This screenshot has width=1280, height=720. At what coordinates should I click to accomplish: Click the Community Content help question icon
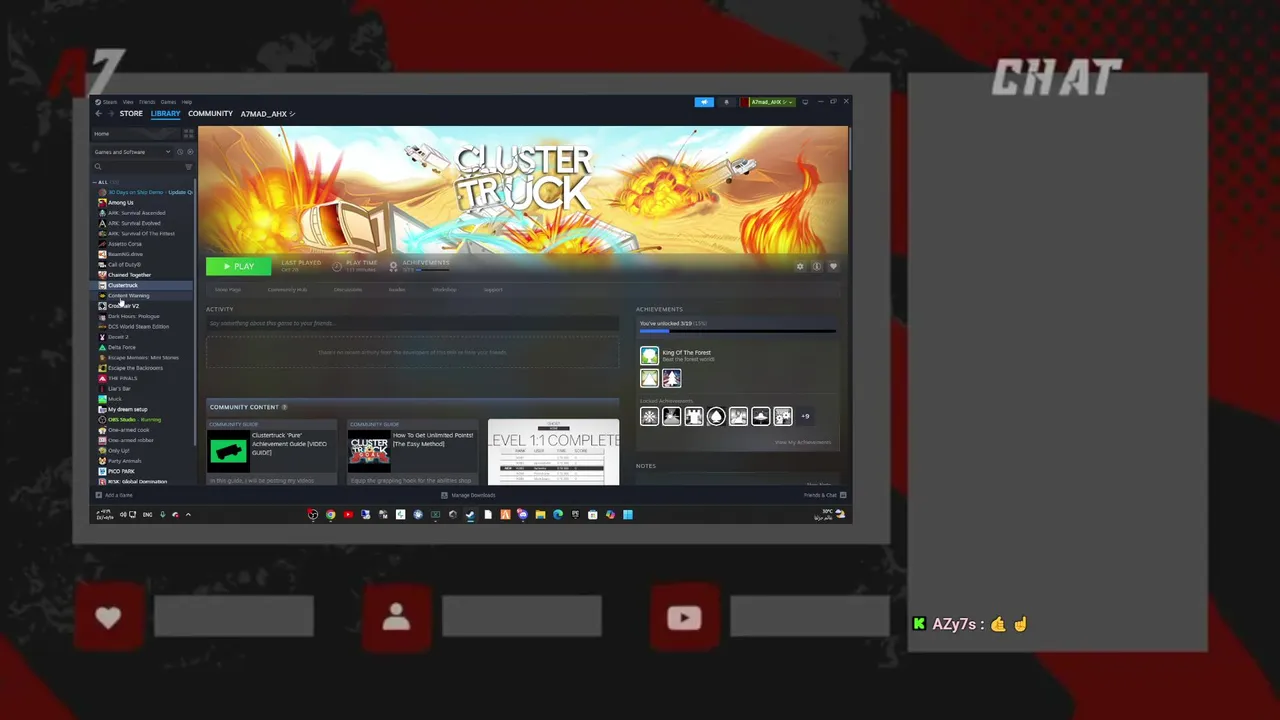(284, 407)
